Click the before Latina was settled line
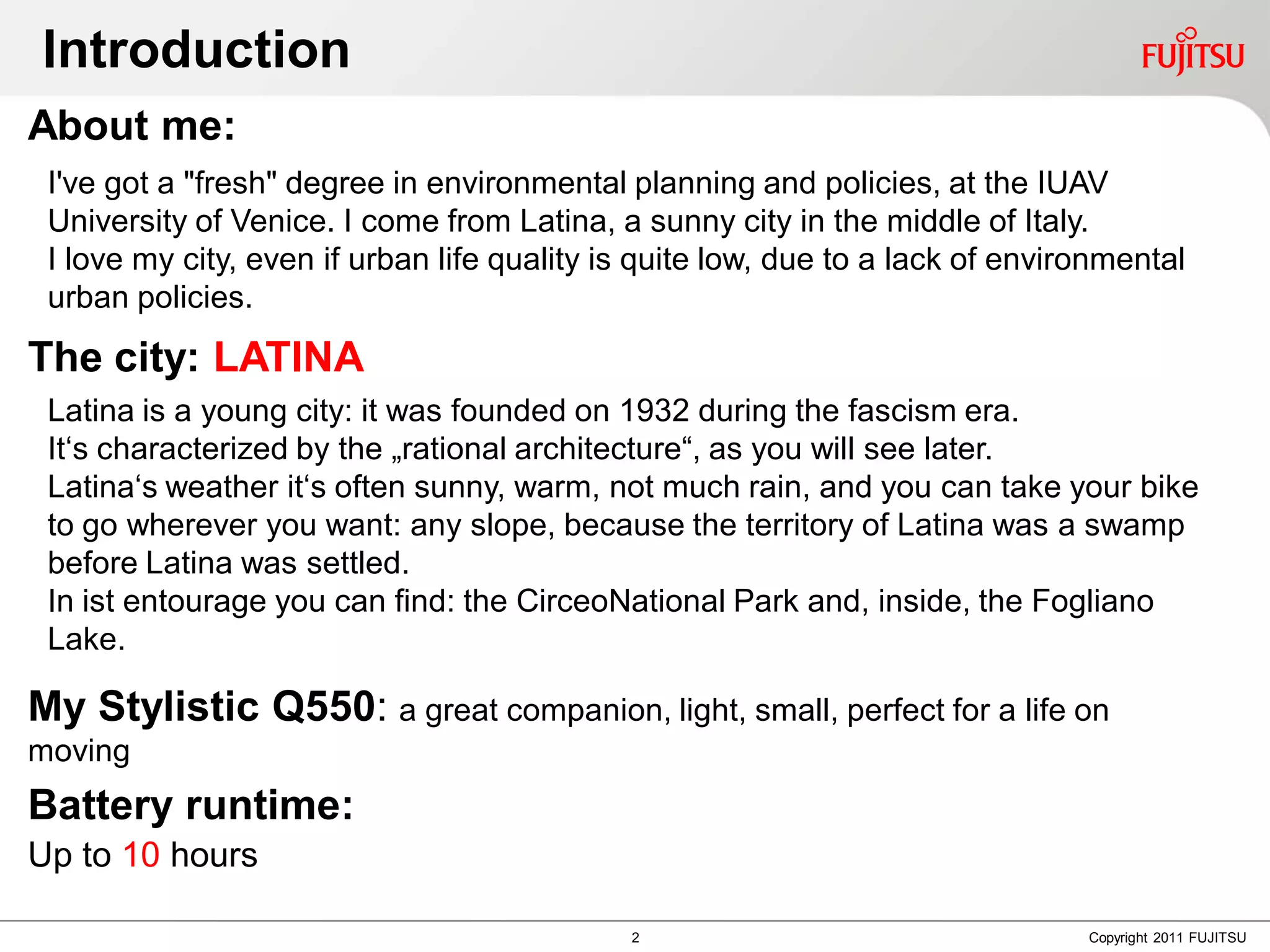Viewport: 1270px width, 952px height. (x=228, y=563)
